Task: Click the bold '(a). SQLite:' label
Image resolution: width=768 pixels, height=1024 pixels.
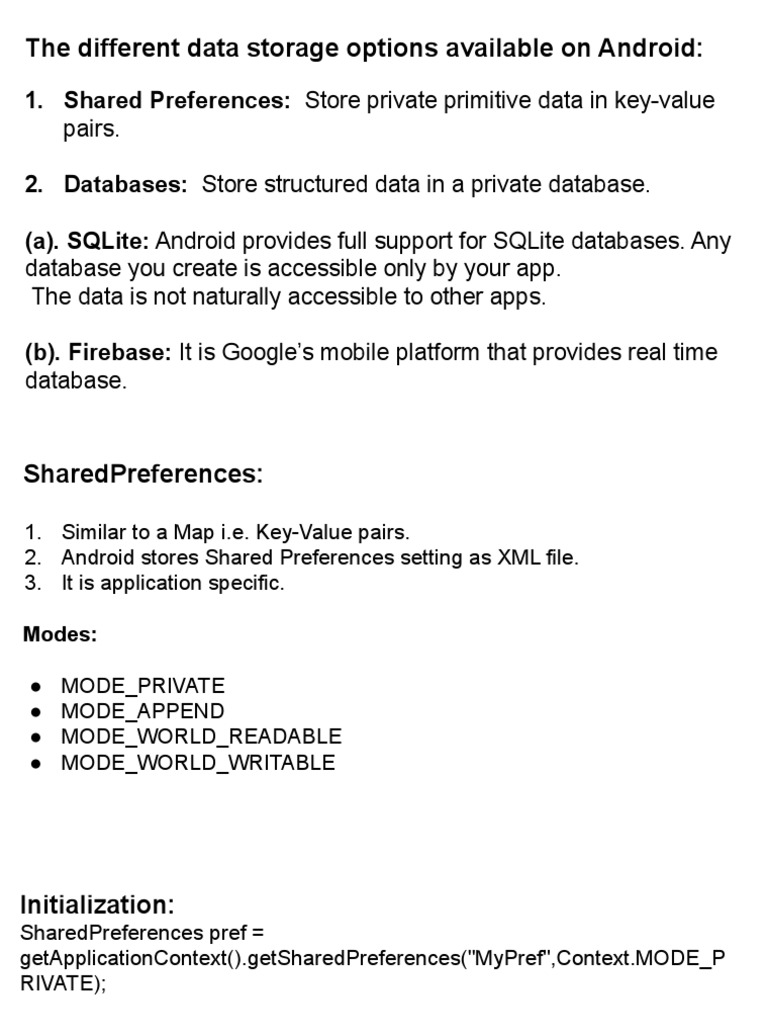Action: click(87, 241)
